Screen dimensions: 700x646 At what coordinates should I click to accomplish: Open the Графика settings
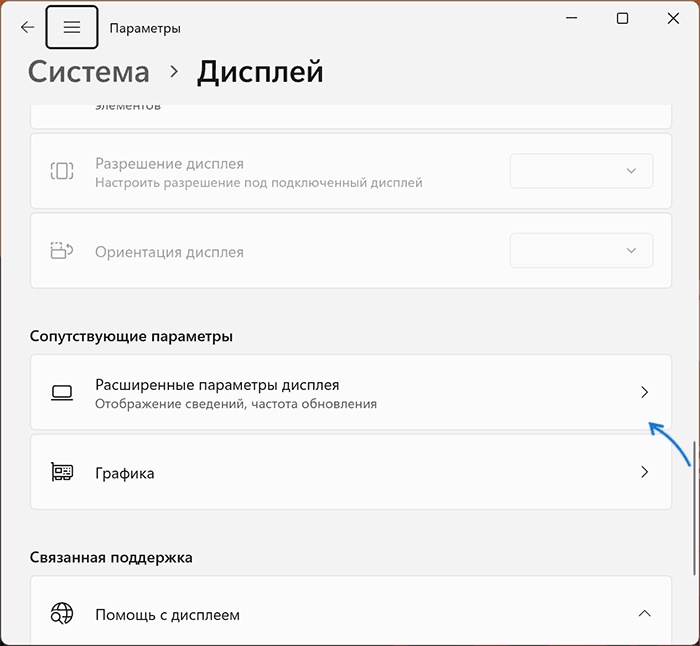pos(351,472)
